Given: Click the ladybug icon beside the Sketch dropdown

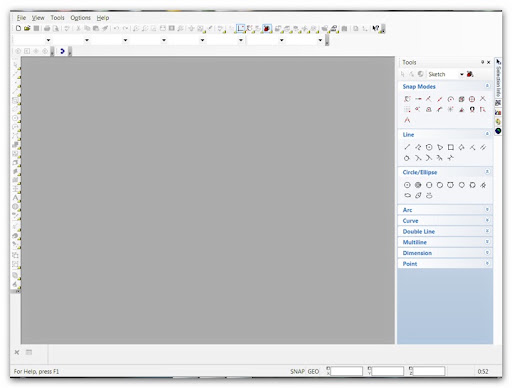Looking at the screenshot, I should tap(470, 74).
